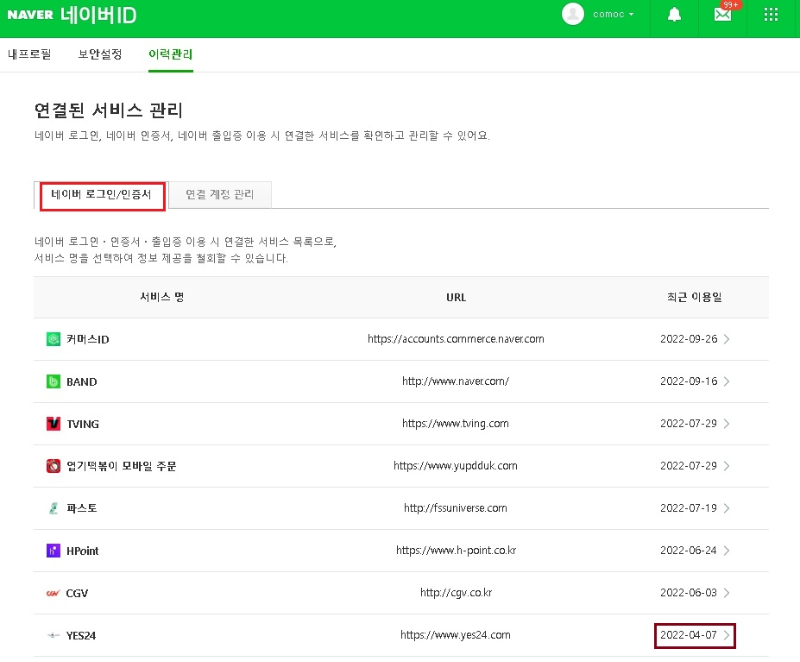
Task: Click URL https://www.h-point.co.kr
Action: coord(456,551)
